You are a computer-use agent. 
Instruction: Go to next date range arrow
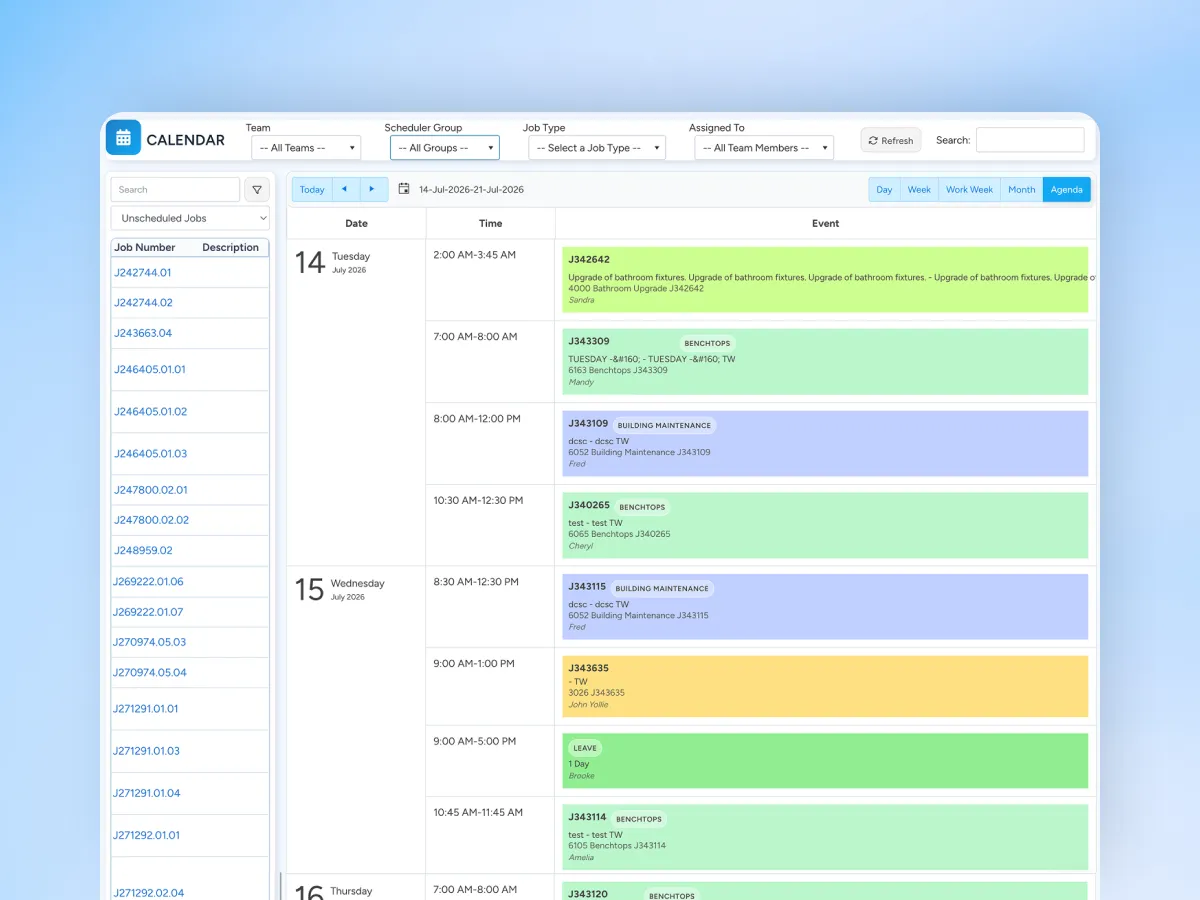[373, 189]
